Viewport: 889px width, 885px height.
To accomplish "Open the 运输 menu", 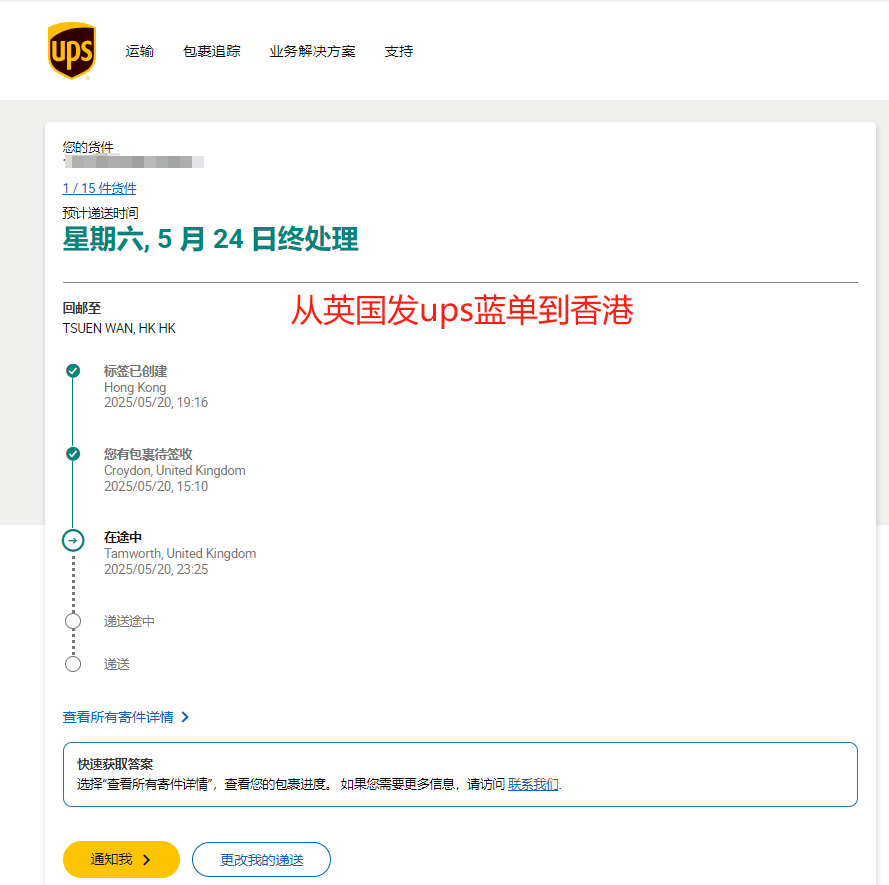I will [x=139, y=51].
